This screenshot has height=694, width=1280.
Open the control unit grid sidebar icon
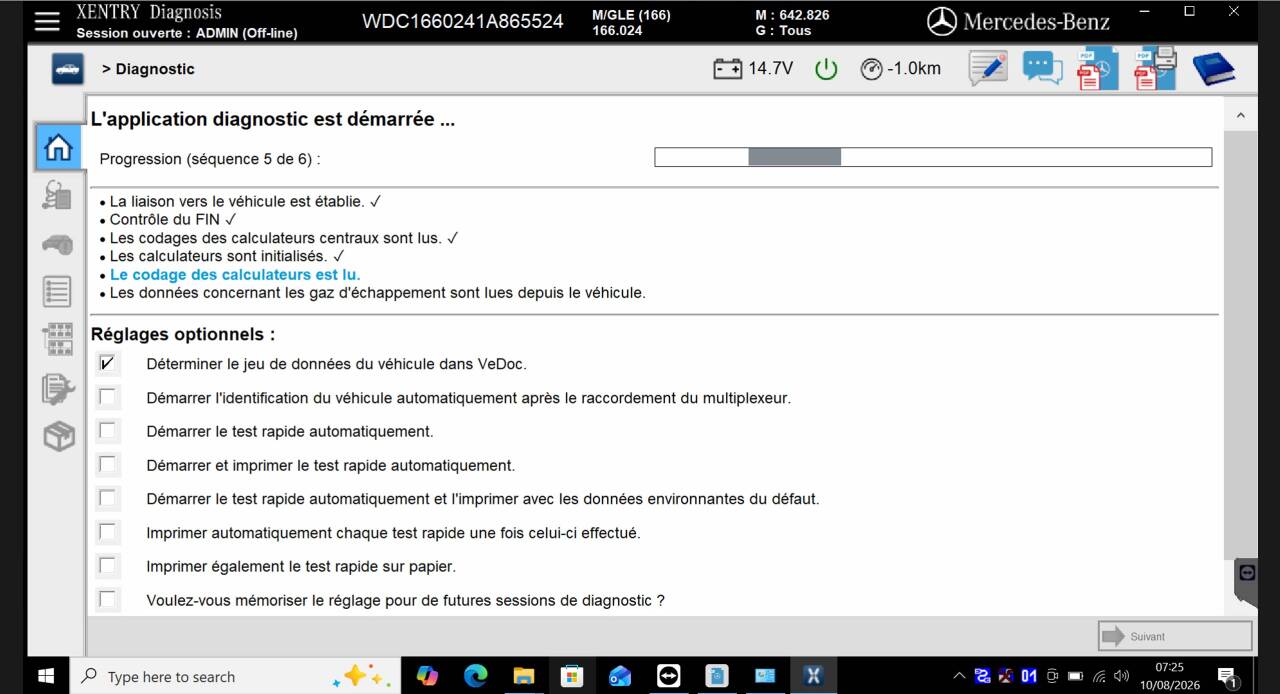pos(58,339)
